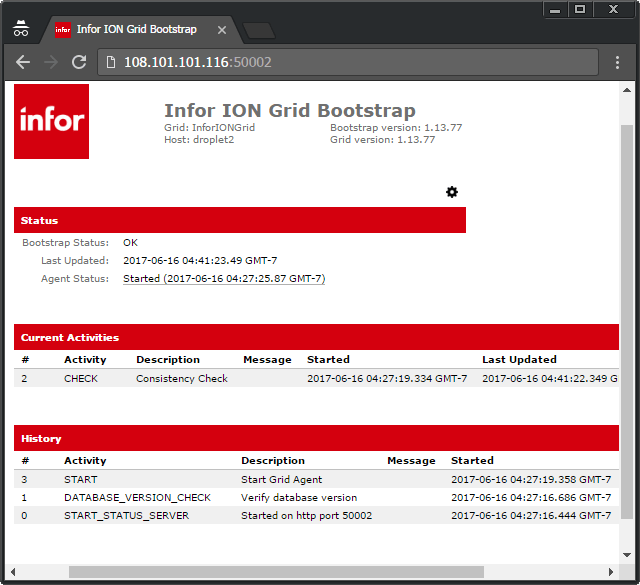Click the browser reload button
Viewport: 640px width, 585px height.
tap(79, 62)
